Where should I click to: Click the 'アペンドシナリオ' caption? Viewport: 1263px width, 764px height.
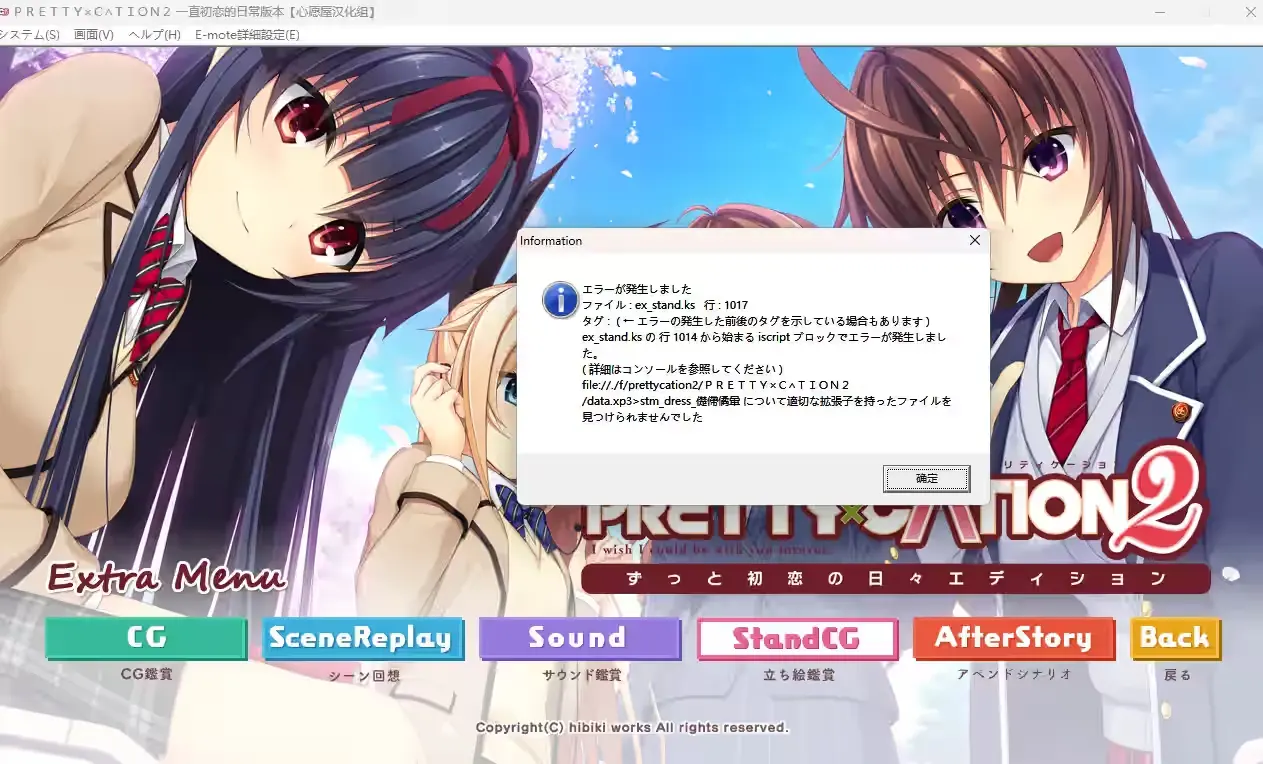[x=1015, y=674]
